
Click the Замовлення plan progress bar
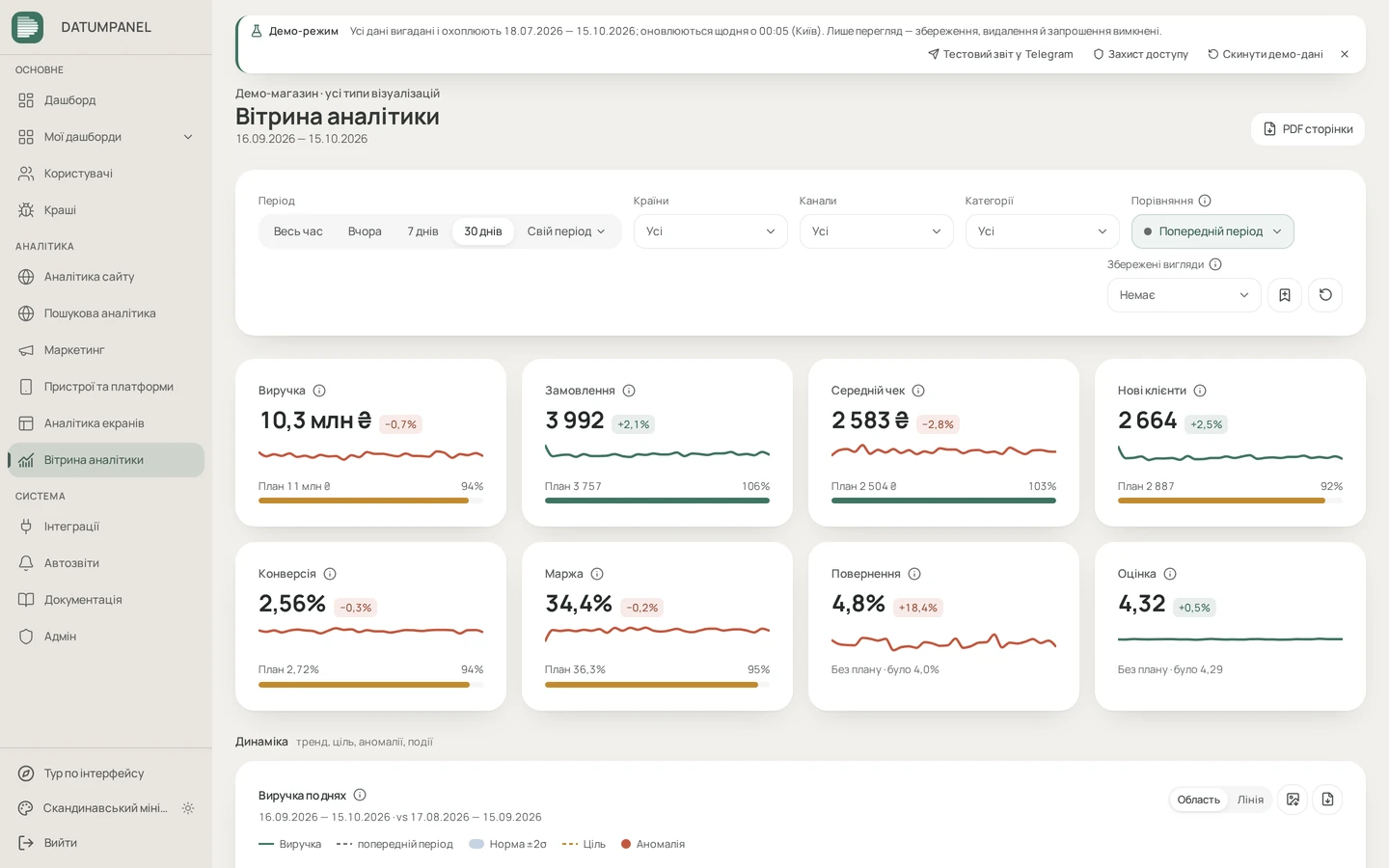[x=657, y=501]
